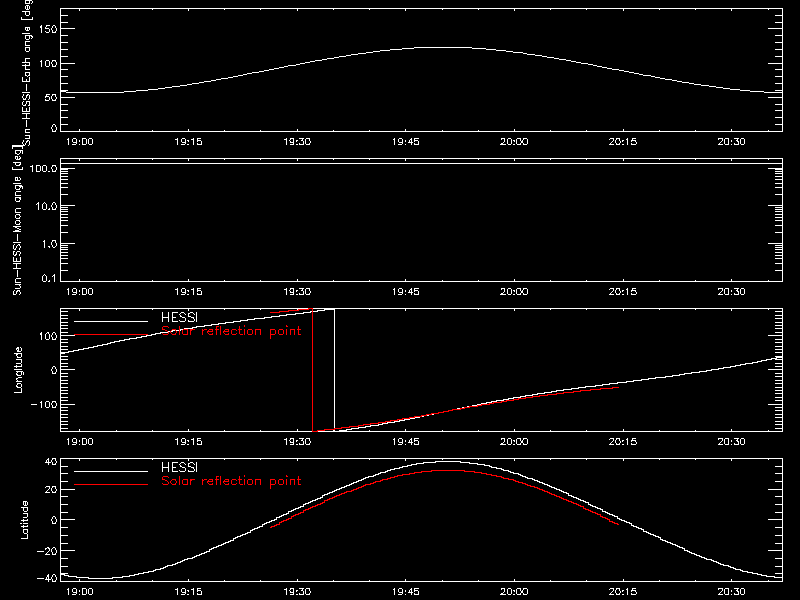Screen dimensions: 800x600
Task: Click red vertical longitude wrap line
Action: point(312,370)
